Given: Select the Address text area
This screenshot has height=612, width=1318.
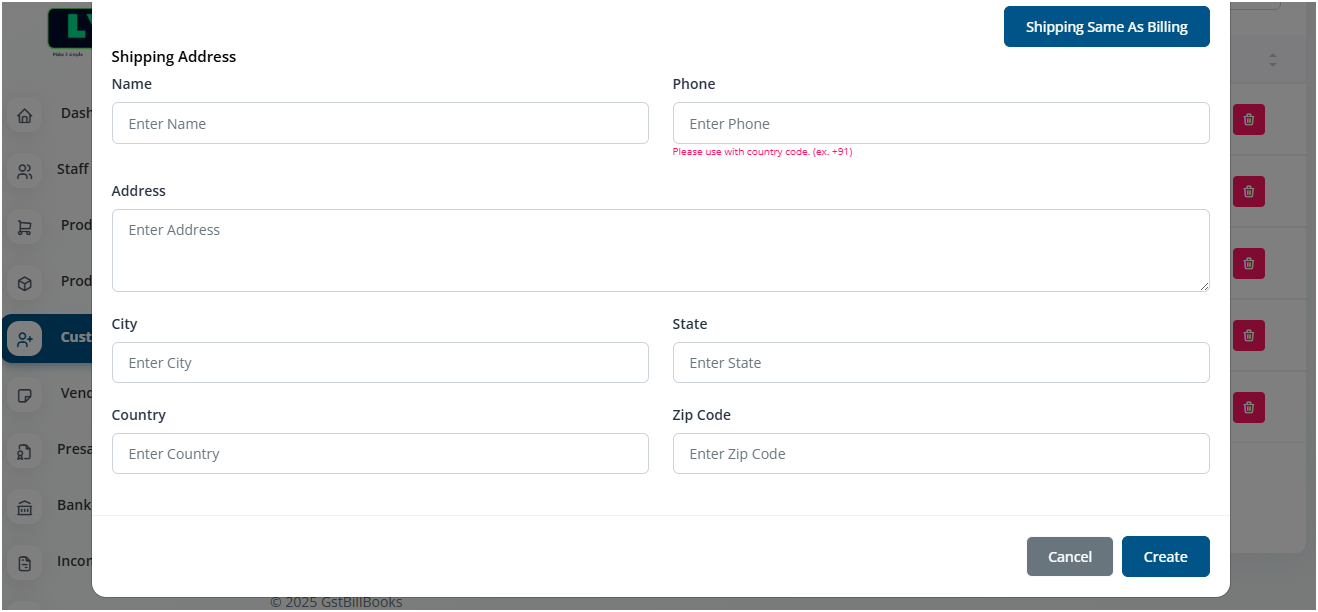Looking at the screenshot, I should click(x=660, y=250).
